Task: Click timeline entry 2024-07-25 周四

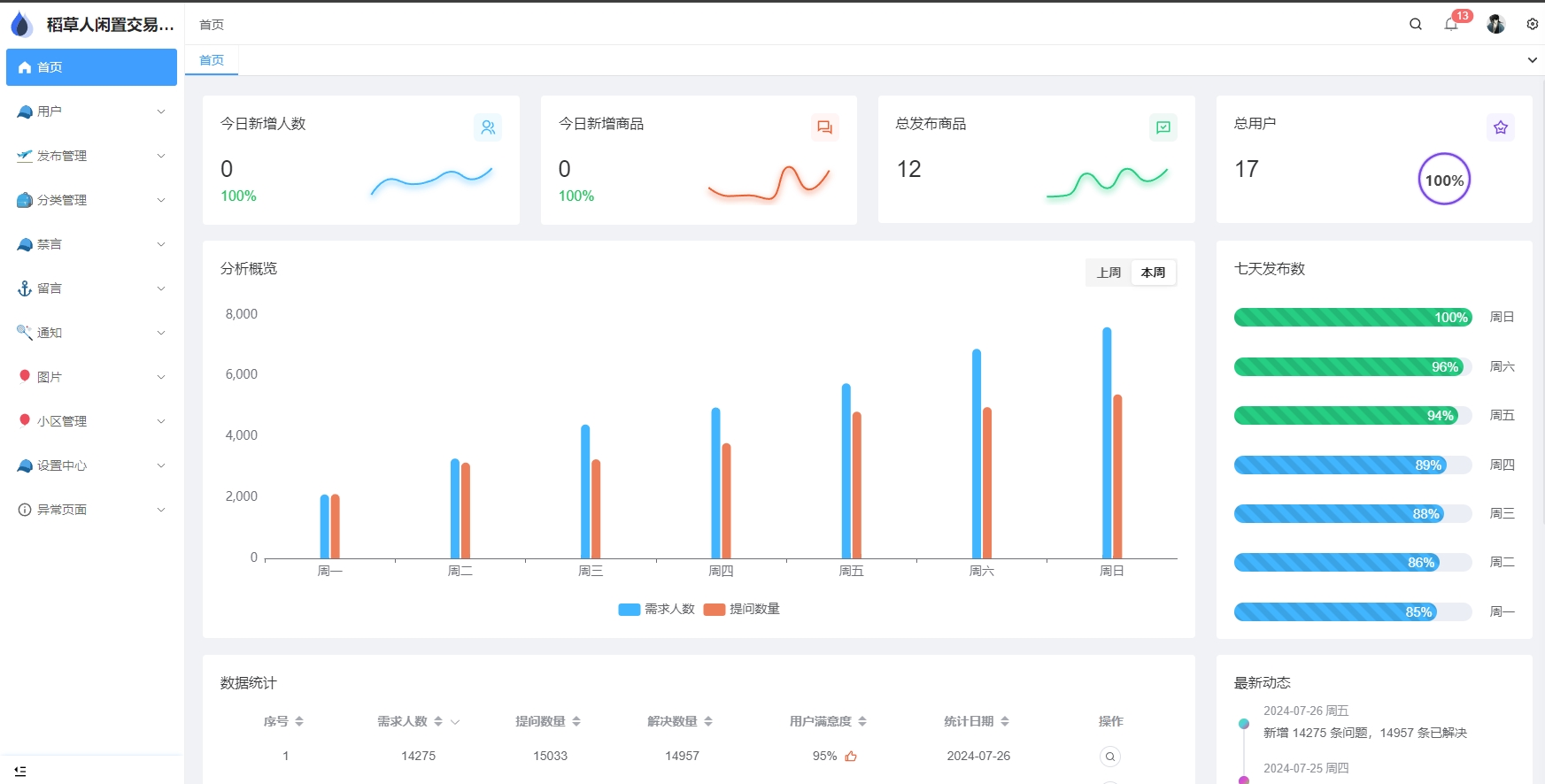Action: (x=1306, y=768)
